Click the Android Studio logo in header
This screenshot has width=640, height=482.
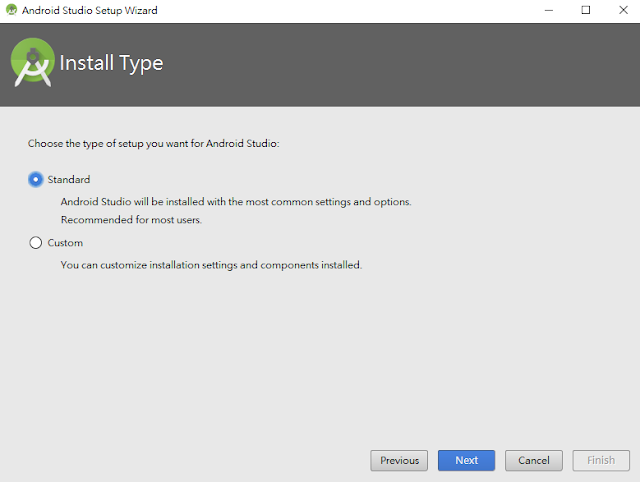tap(33, 62)
